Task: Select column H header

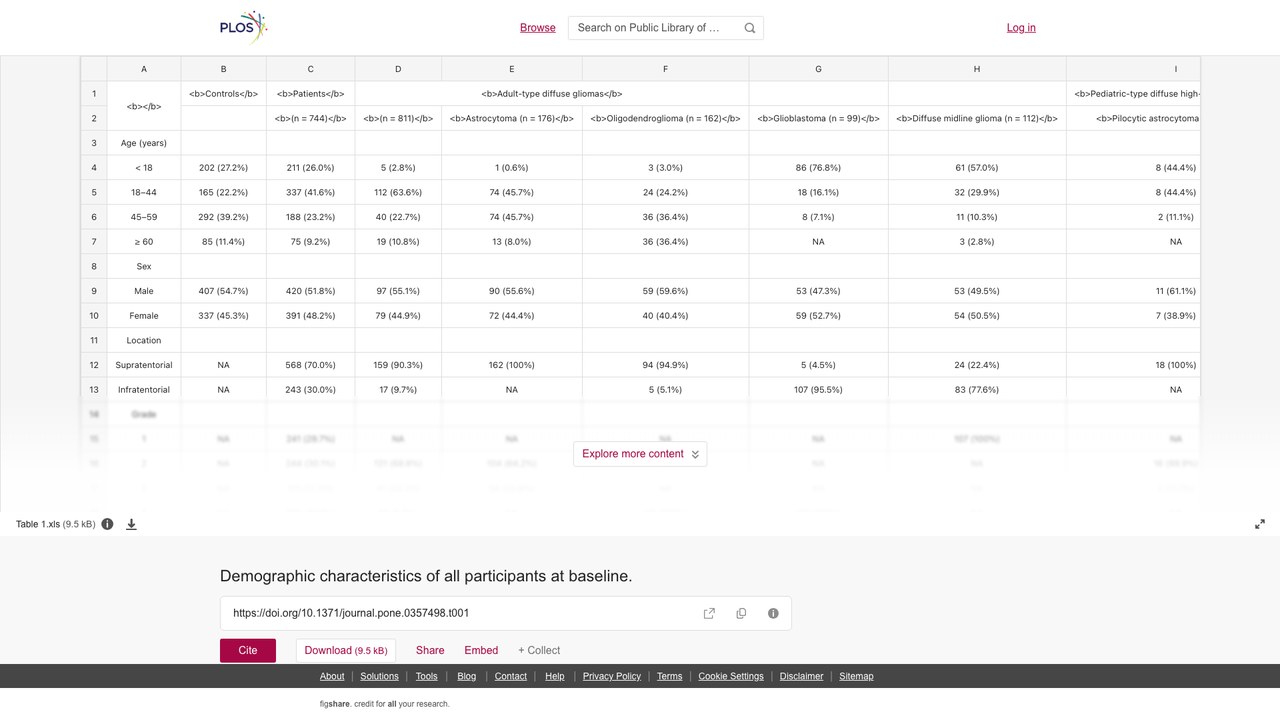Action: pos(977,69)
